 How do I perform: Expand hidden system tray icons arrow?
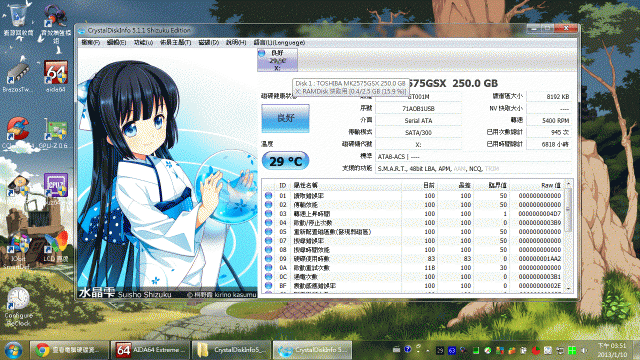point(427,351)
